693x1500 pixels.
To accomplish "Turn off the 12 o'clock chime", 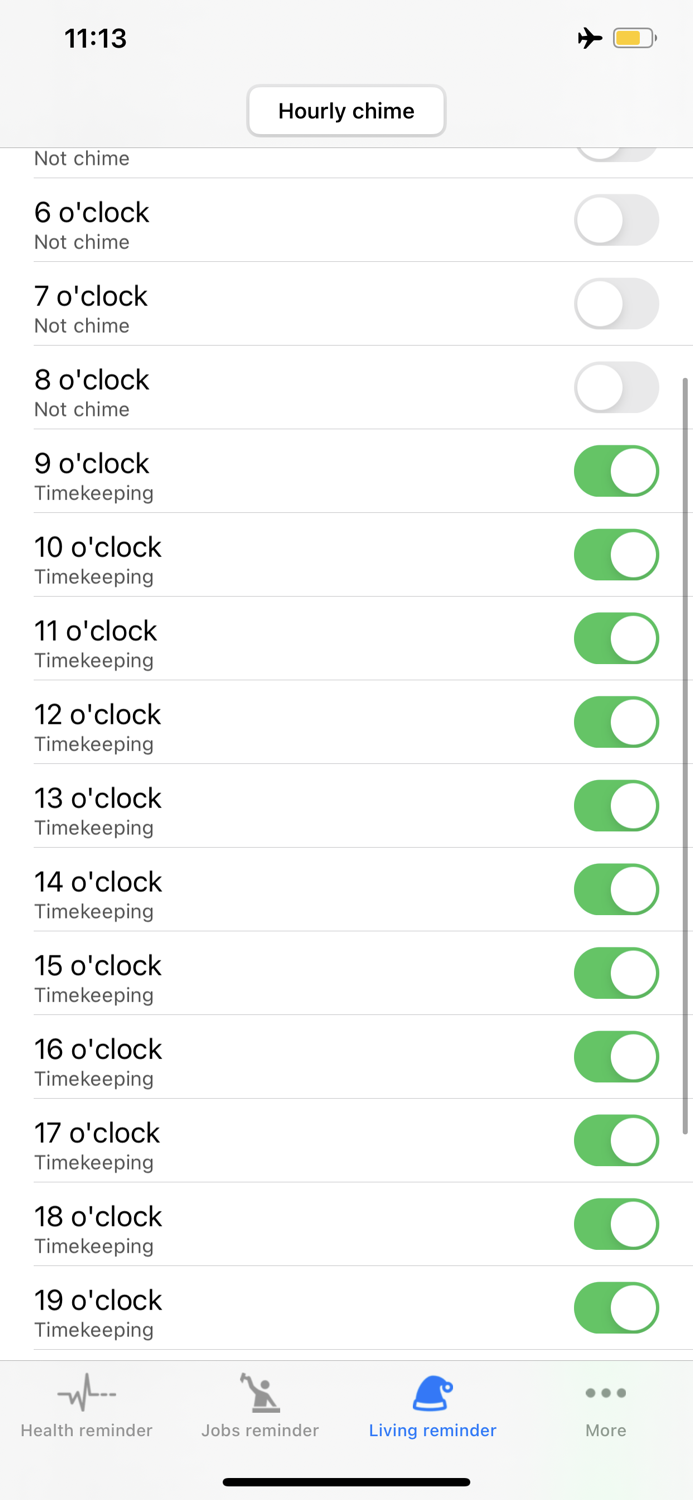I will pyautogui.click(x=616, y=722).
